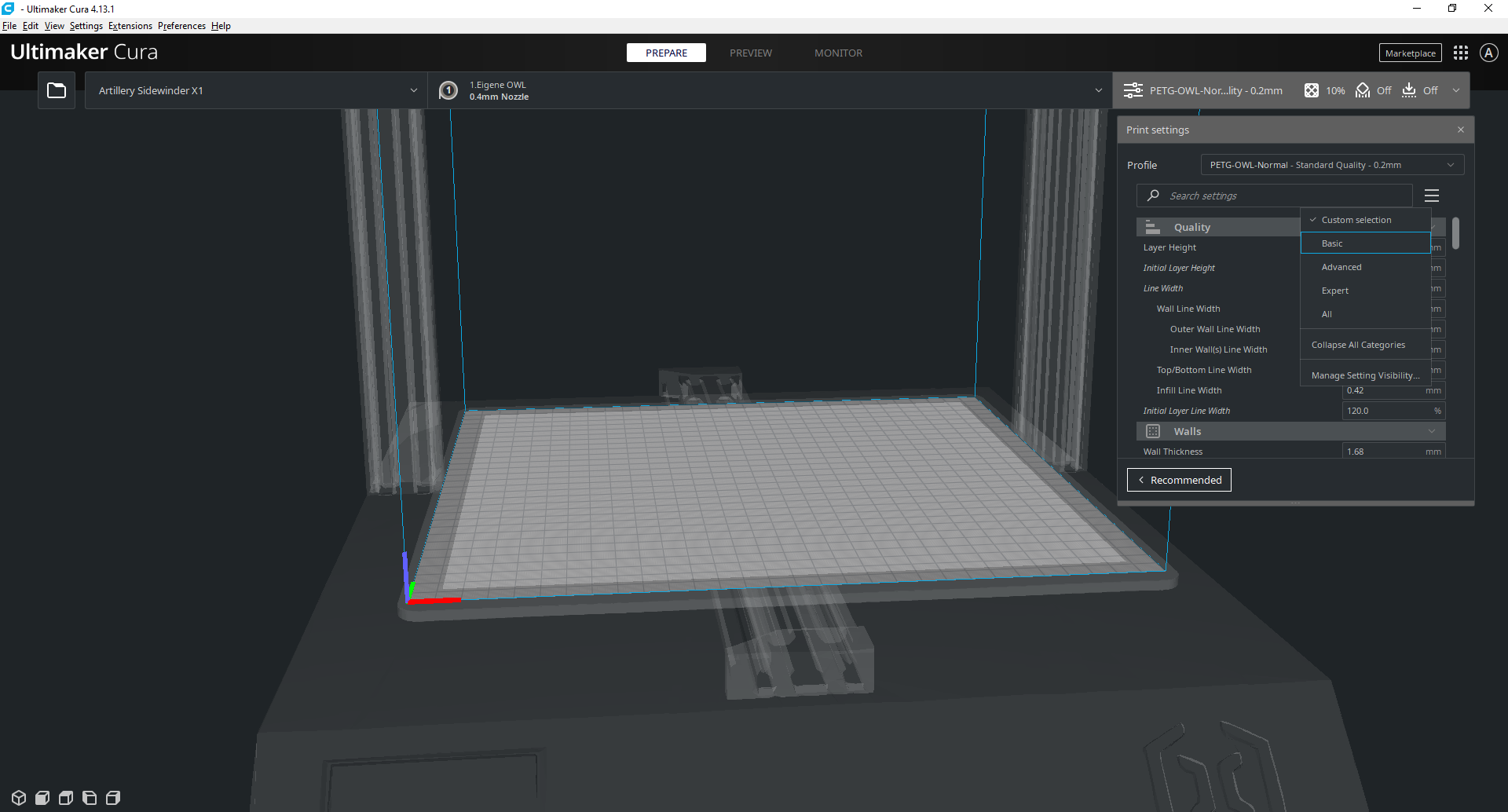The height and width of the screenshot is (812, 1508).
Task: Switch back to Recommended settings
Action: click(x=1179, y=480)
